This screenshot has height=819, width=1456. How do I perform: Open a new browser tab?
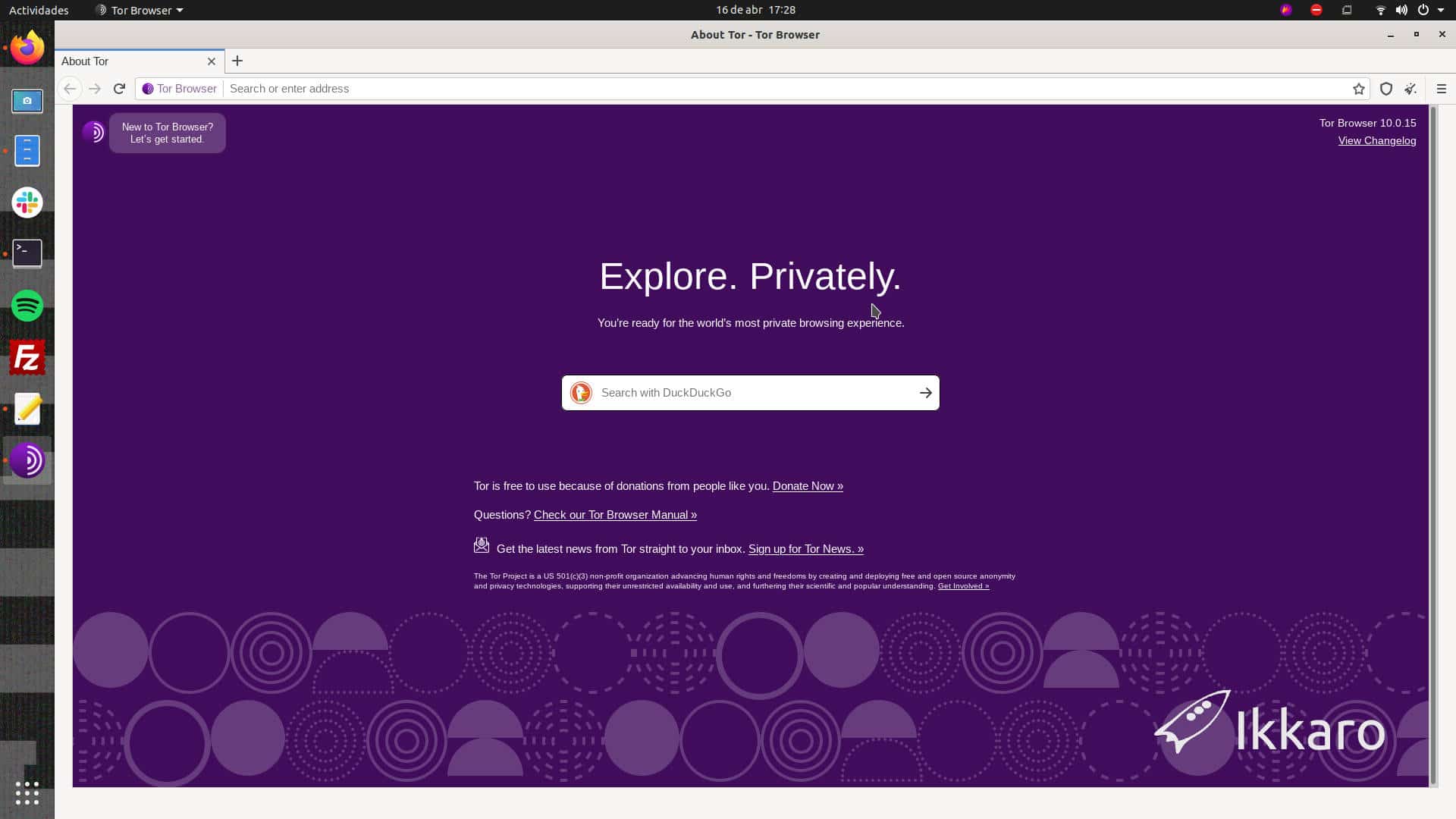(237, 61)
